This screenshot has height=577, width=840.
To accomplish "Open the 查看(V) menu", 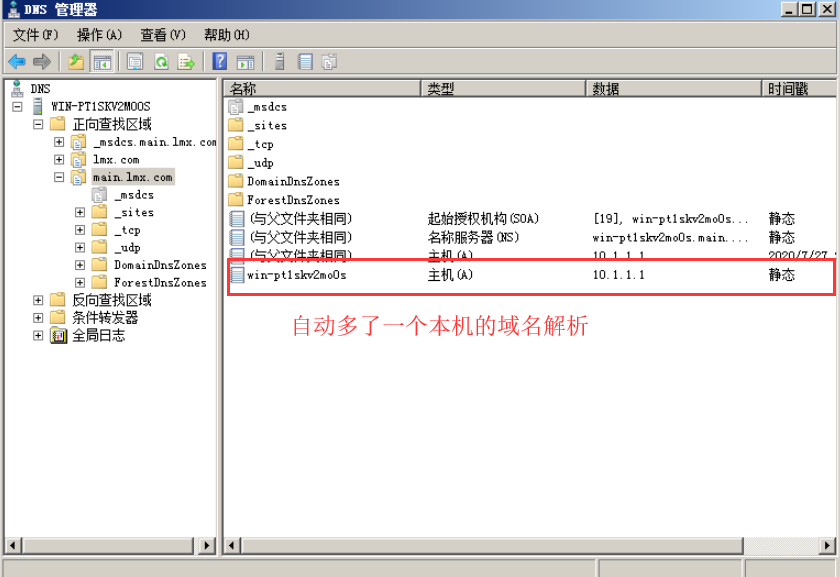I will click(x=163, y=35).
